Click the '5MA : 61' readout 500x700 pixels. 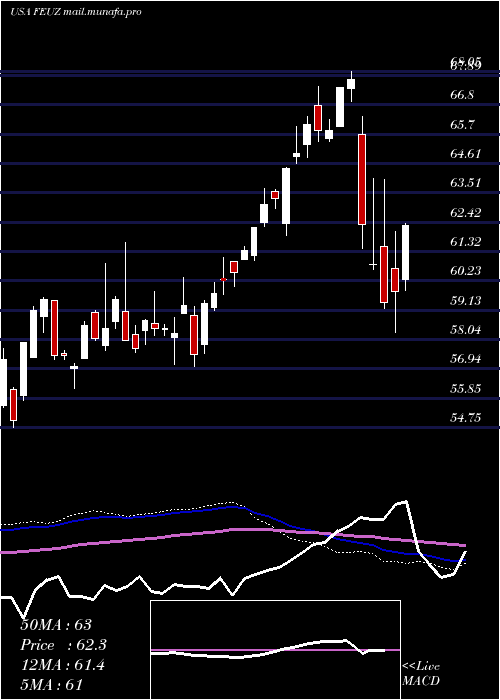tap(51, 685)
